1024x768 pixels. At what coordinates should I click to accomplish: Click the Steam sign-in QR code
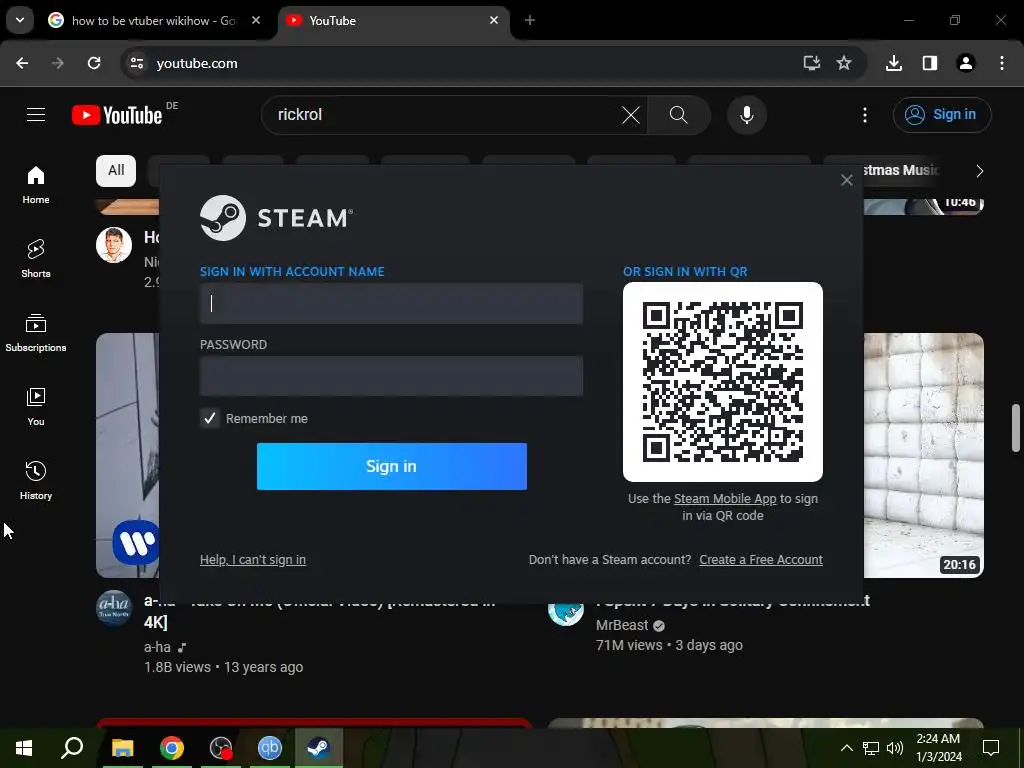[723, 382]
